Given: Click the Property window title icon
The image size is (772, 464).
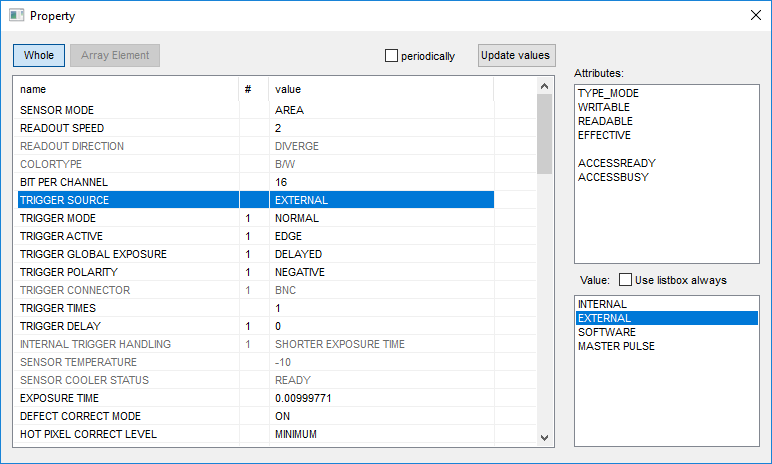Looking at the screenshot, I should point(16,16).
